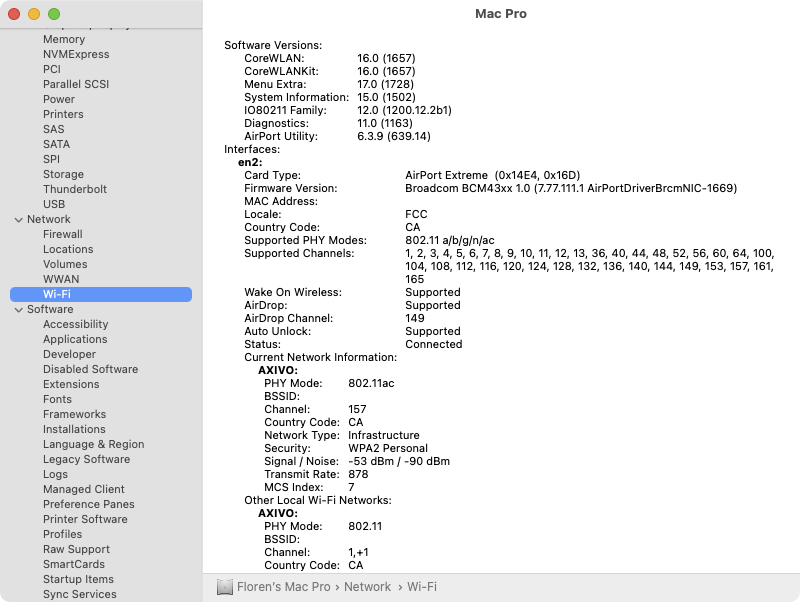Viewport: 800px width, 602px height.
Task: Select SAS in the sidebar
Action: click(54, 129)
